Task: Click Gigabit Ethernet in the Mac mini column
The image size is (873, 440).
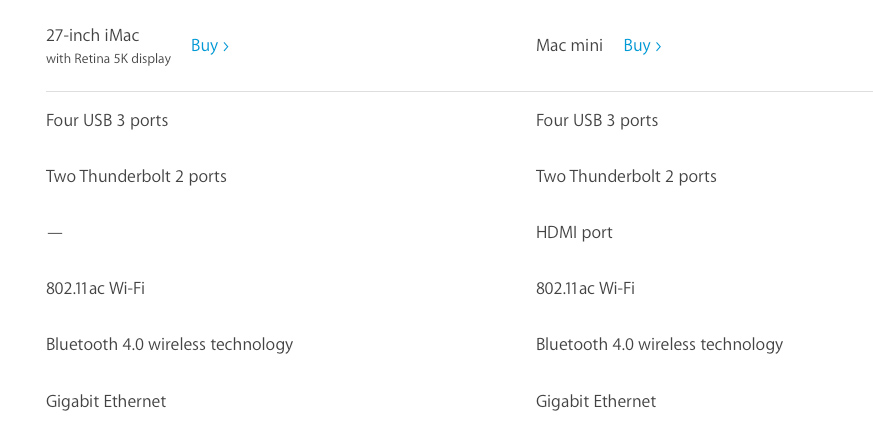Action: (596, 402)
